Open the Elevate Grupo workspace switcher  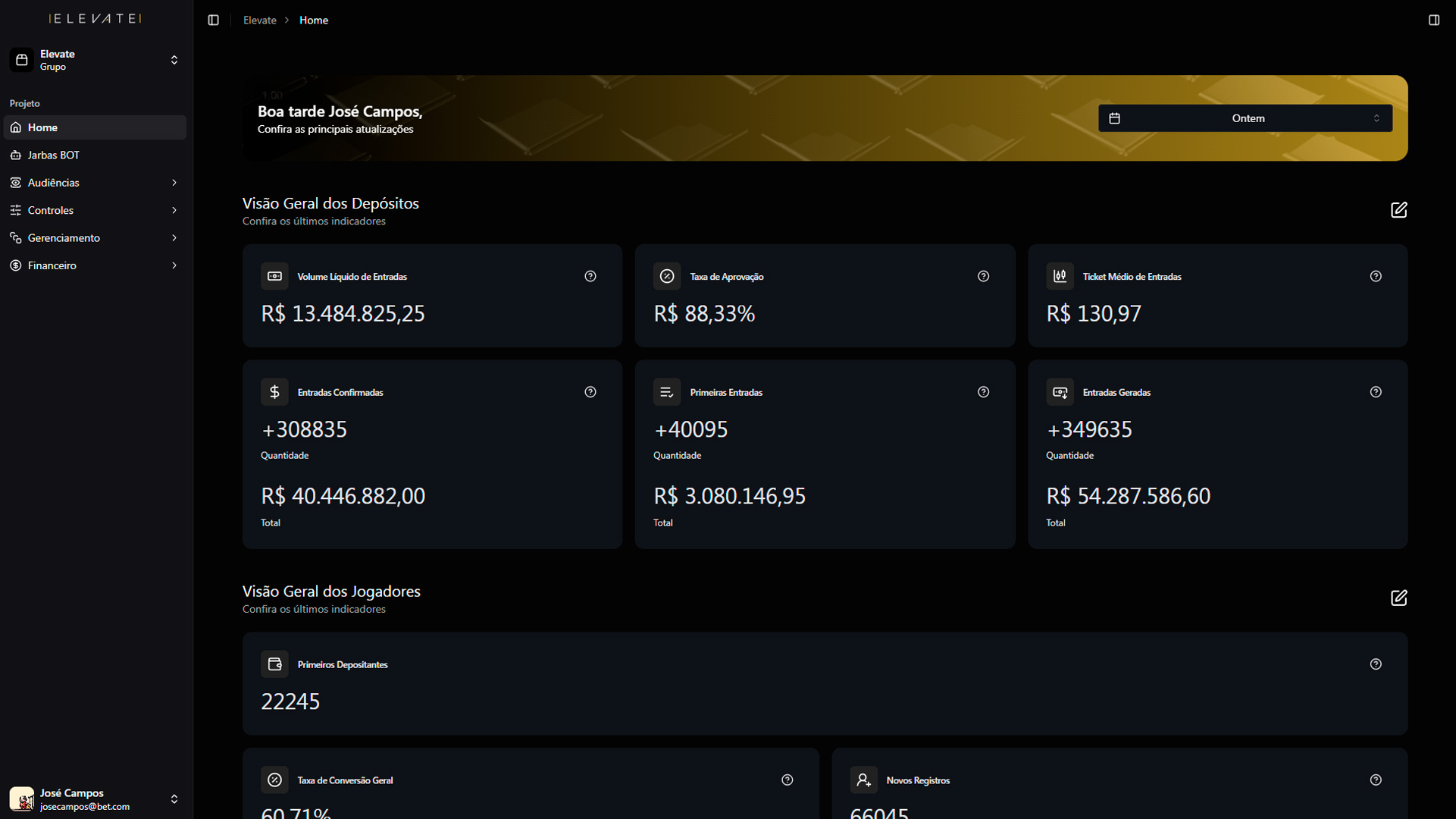[95, 60]
